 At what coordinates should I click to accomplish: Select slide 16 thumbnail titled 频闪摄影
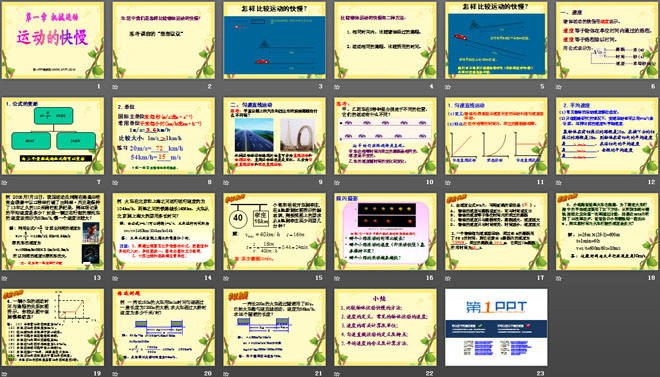point(385,231)
